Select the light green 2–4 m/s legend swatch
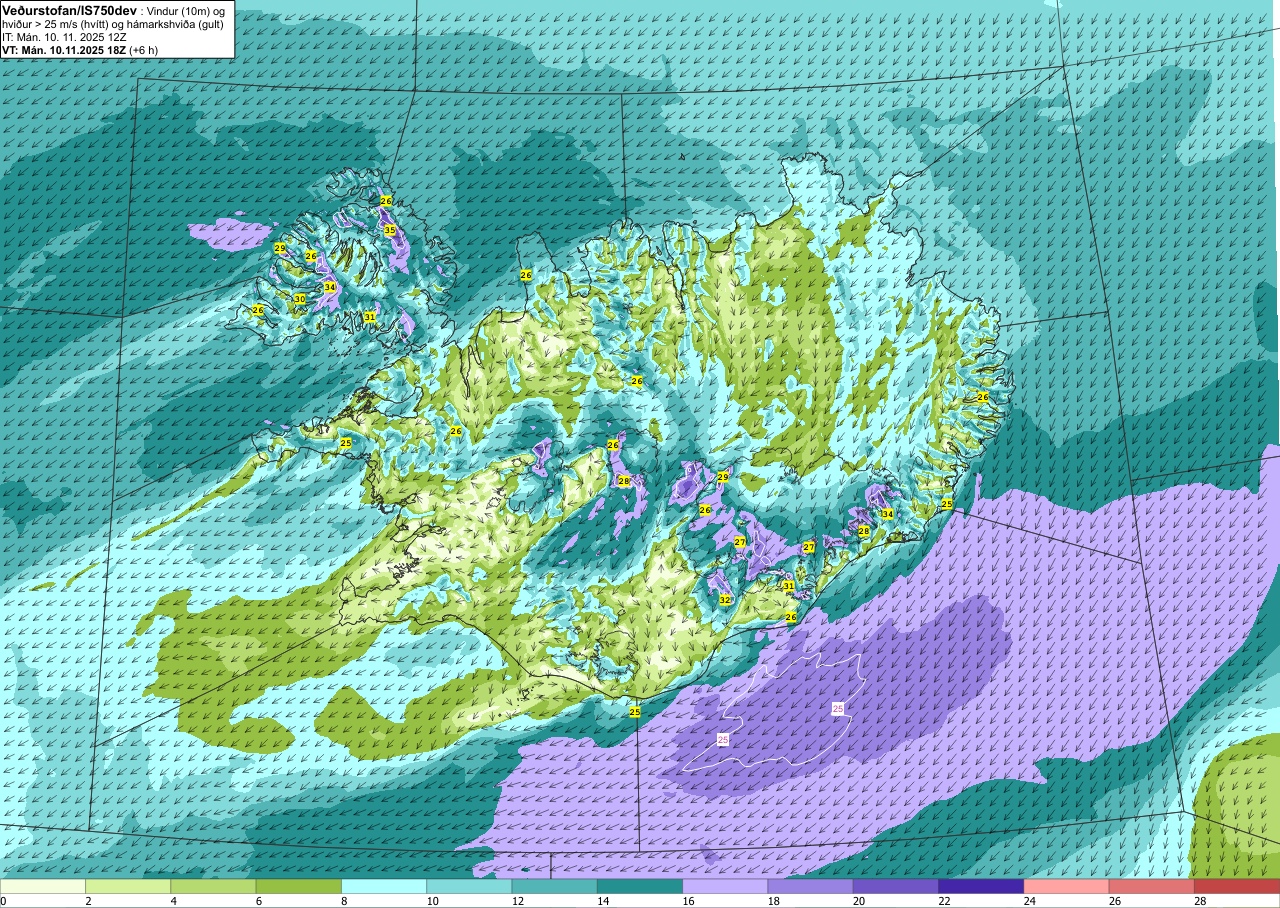The width and height of the screenshot is (1280, 908). 128,886
